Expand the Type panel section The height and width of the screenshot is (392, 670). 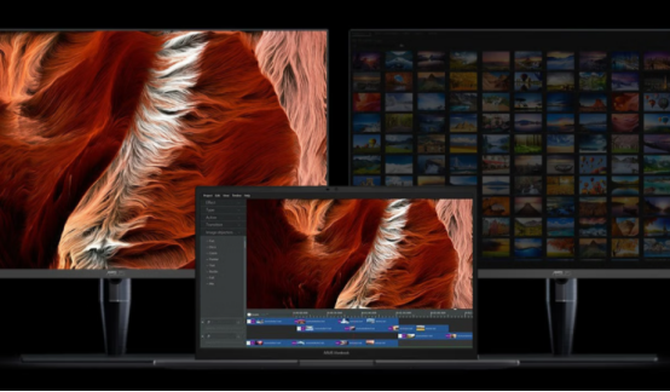[223, 210]
